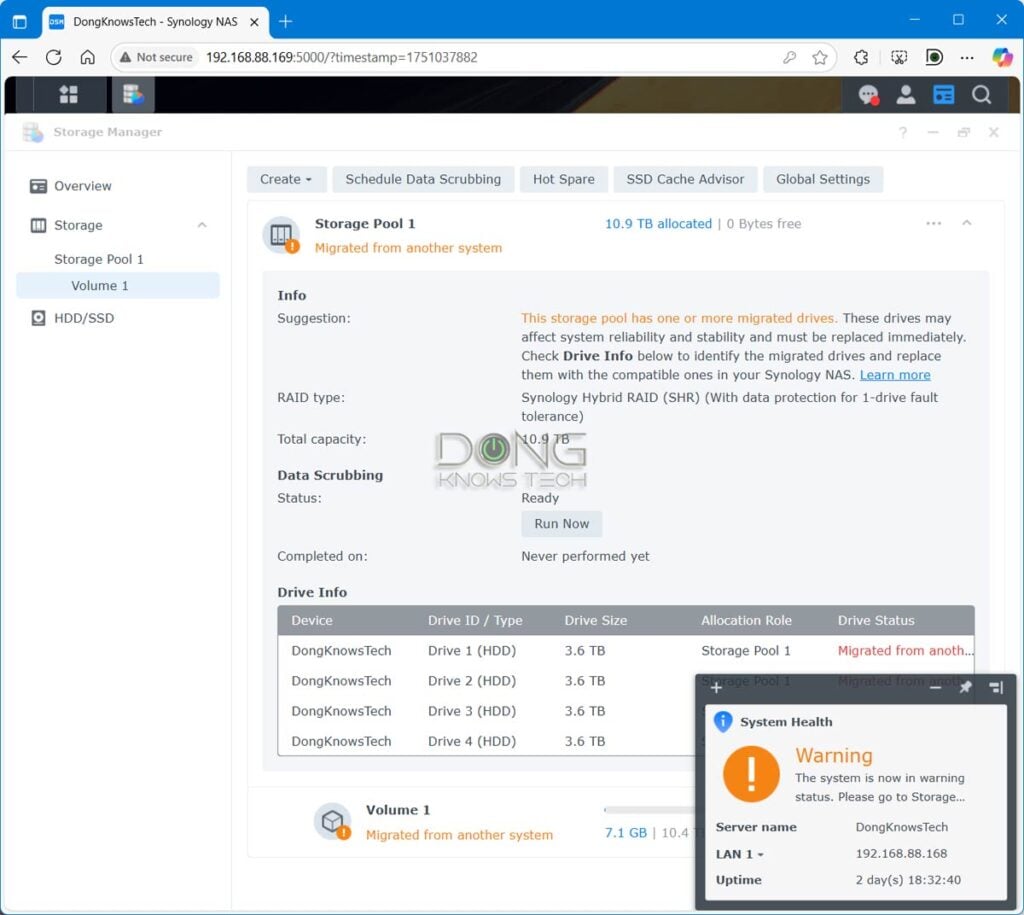This screenshot has height=915, width=1024.
Task: Click the browser address bar URL
Action: 342,57
